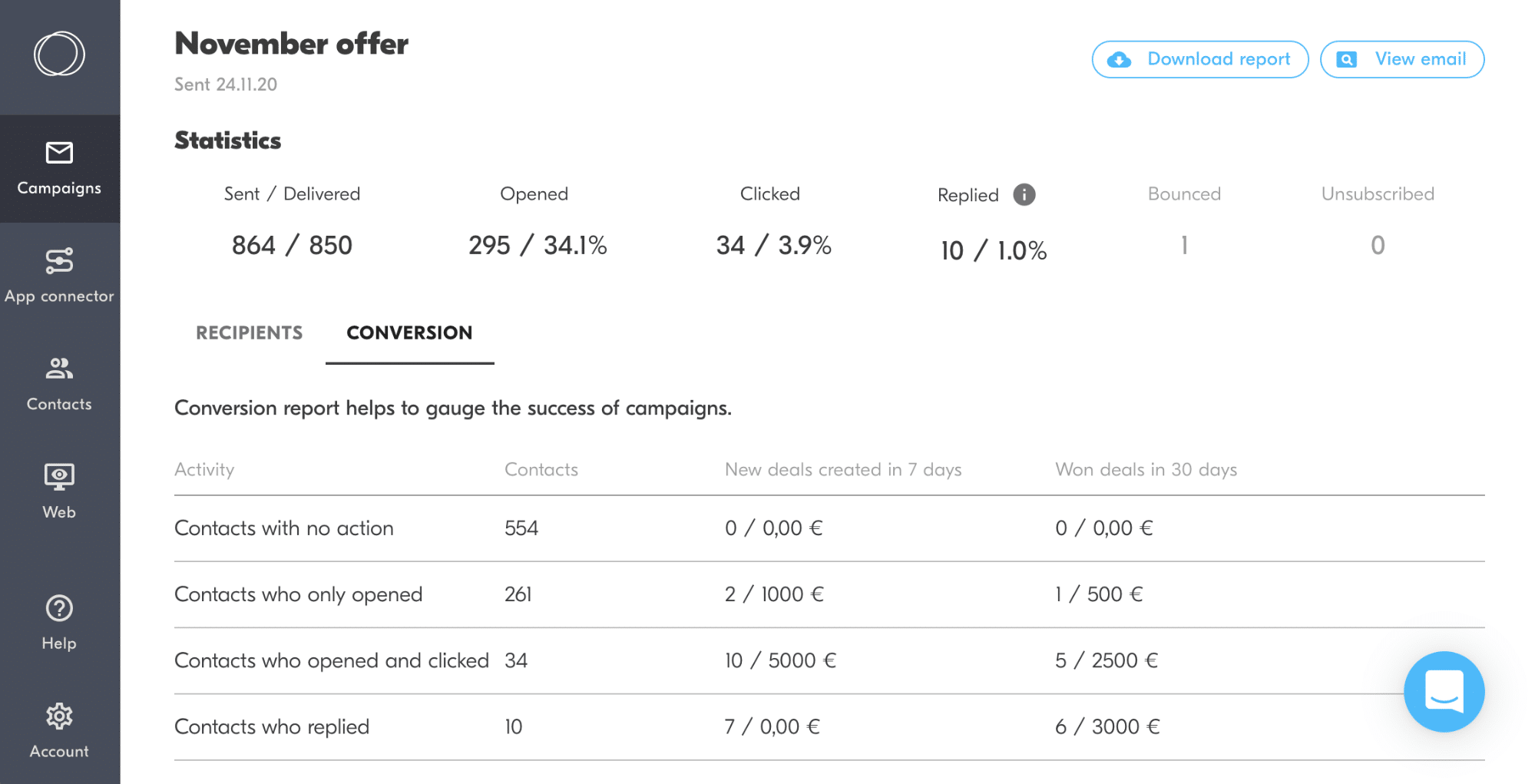Switch to the Recipients tab
1535x784 pixels.
249,332
